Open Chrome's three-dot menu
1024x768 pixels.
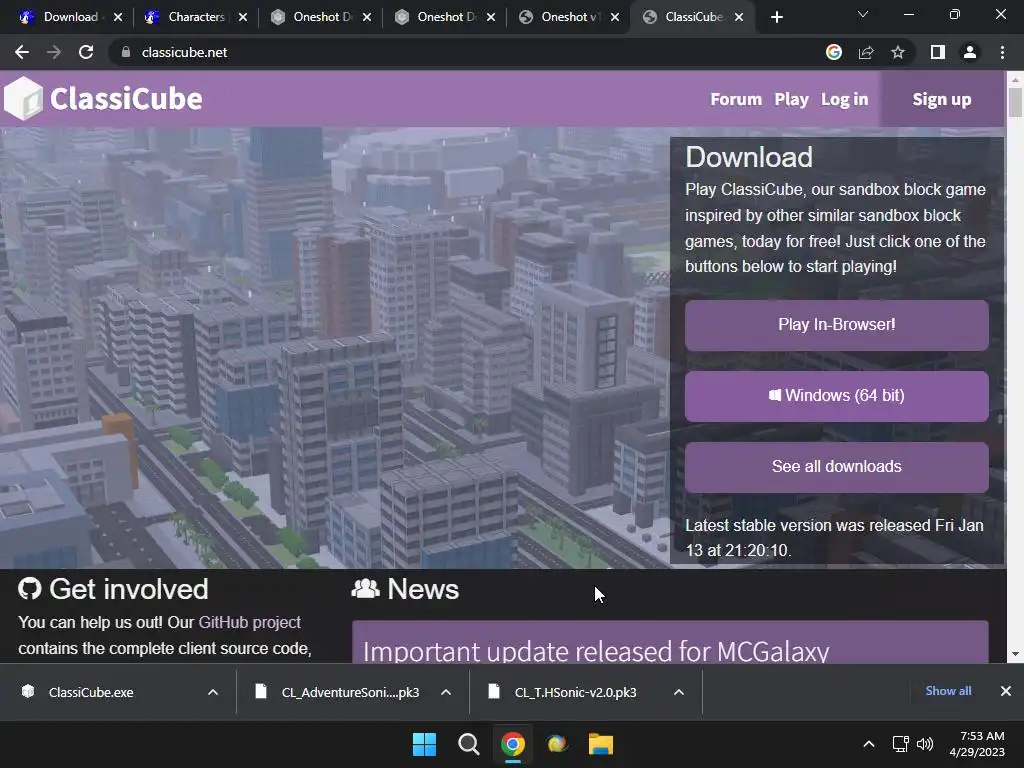click(1002, 52)
